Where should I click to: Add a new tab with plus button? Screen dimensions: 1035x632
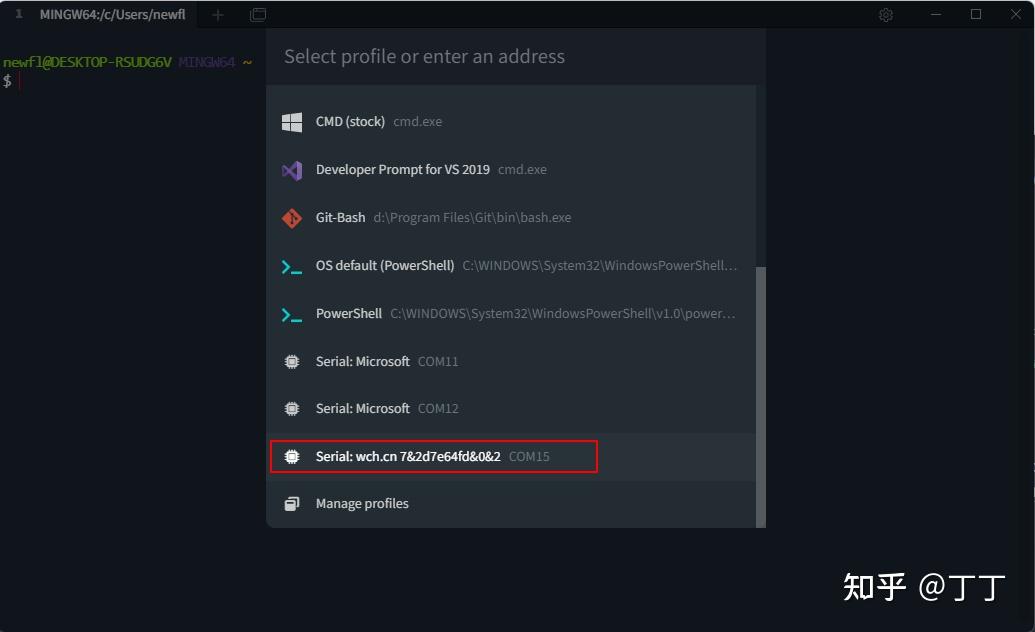click(x=218, y=15)
